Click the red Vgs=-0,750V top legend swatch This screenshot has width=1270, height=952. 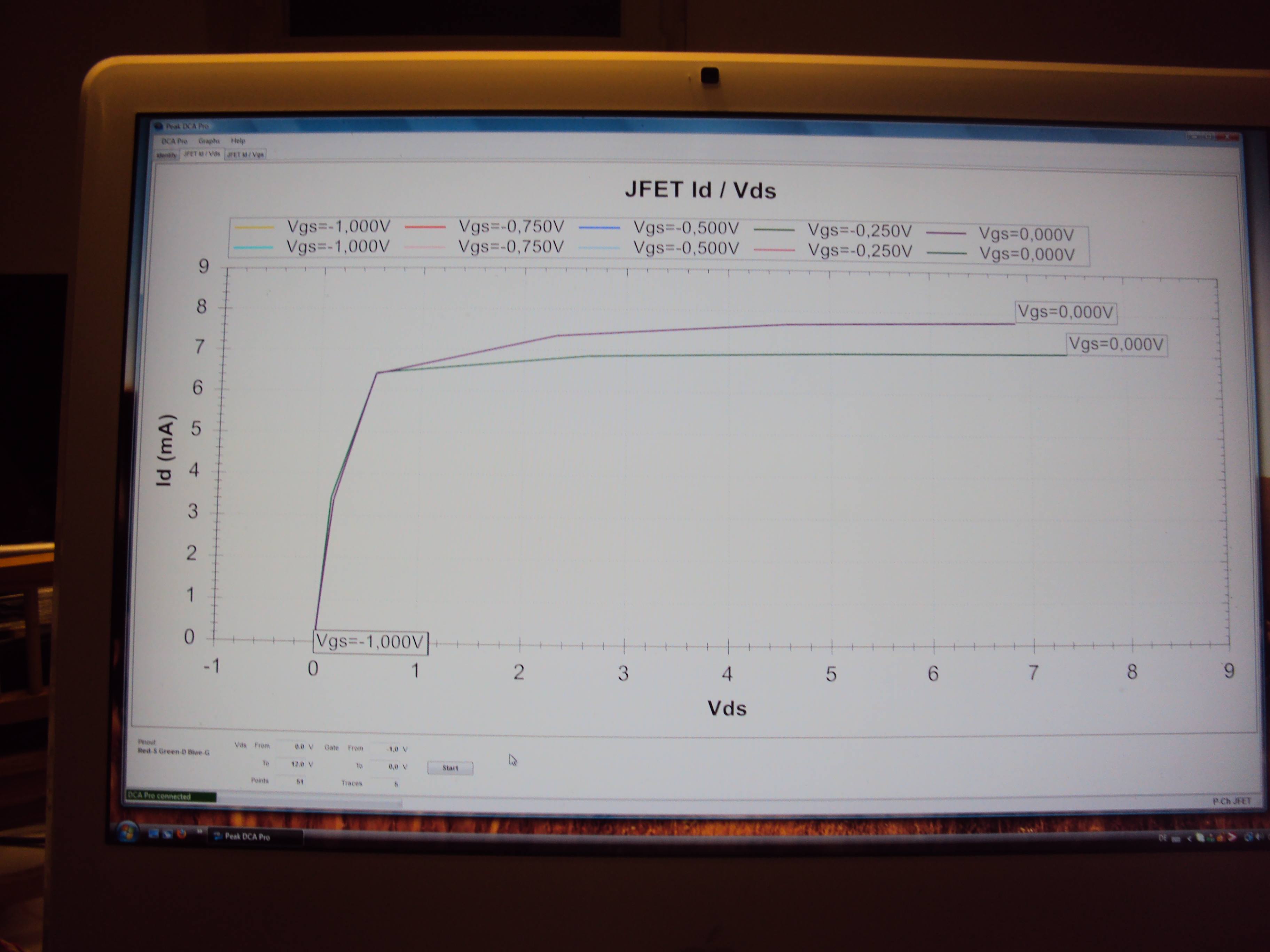425,227
